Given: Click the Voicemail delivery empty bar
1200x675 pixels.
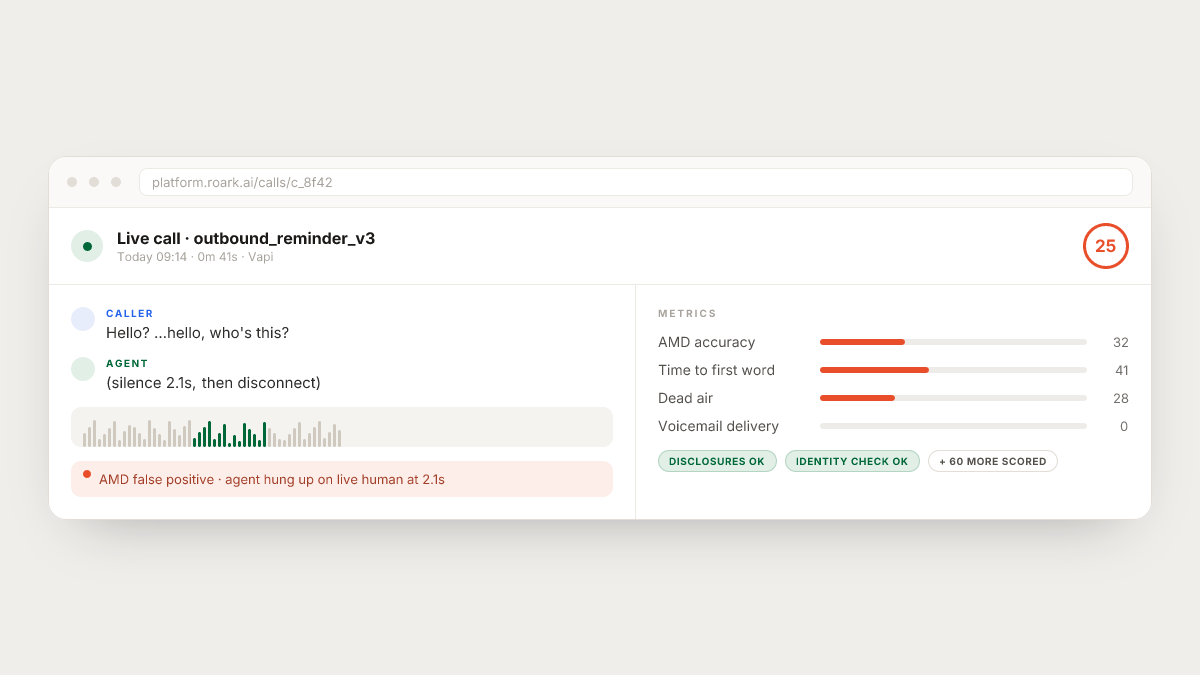Looking at the screenshot, I should tap(953, 426).
